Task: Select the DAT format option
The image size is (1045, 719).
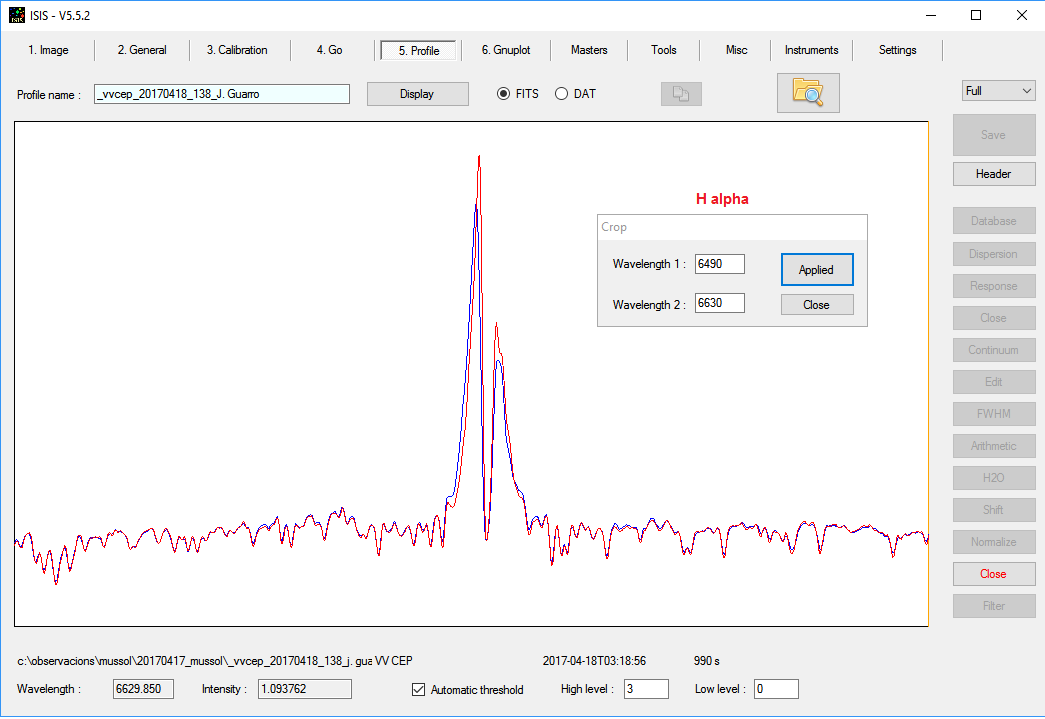Action: (x=561, y=94)
